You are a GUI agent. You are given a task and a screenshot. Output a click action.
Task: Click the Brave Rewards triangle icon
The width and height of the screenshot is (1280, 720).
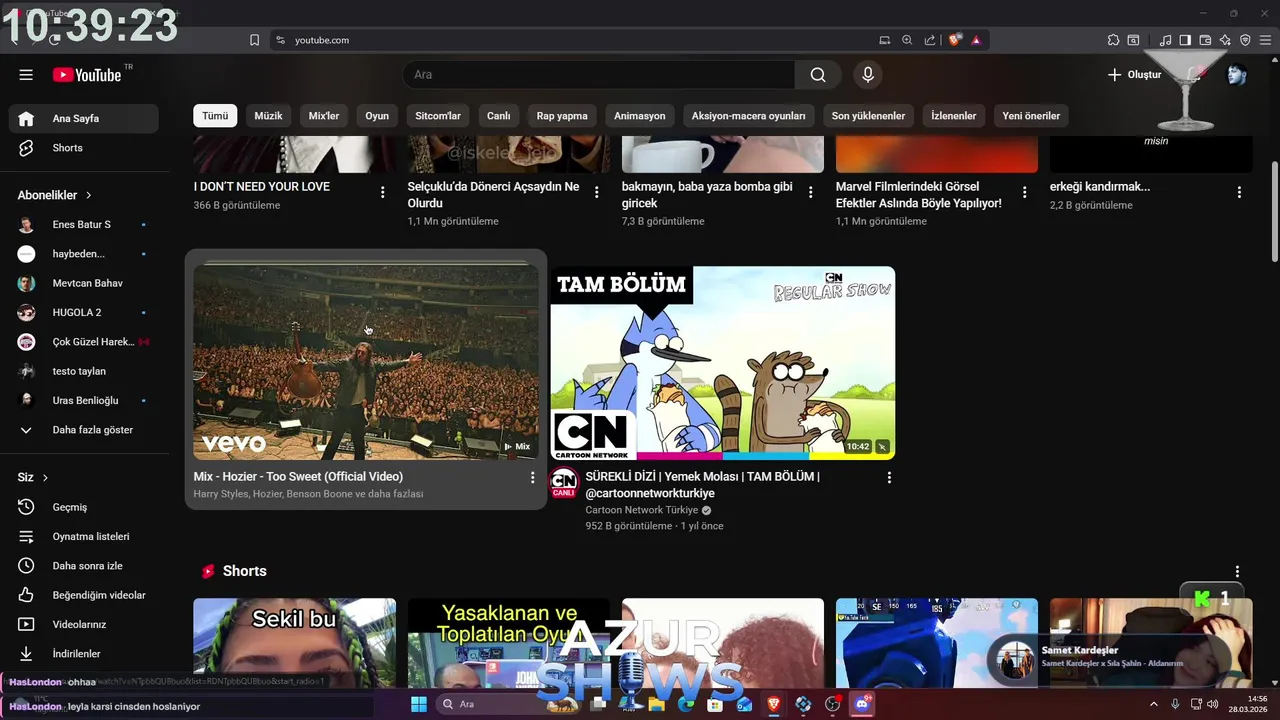point(976,40)
